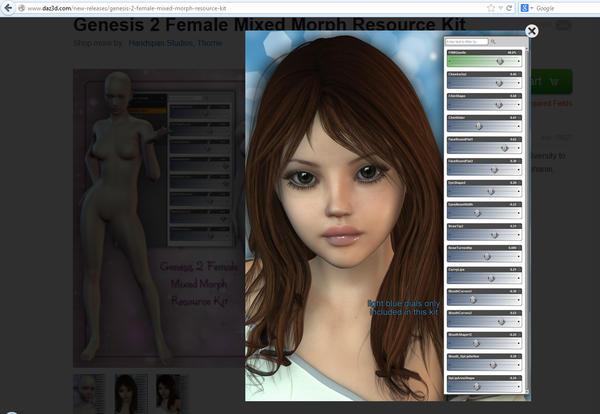600x414 pixels.
Task: Click the NoseTip2 morph slider
Action: (484, 232)
